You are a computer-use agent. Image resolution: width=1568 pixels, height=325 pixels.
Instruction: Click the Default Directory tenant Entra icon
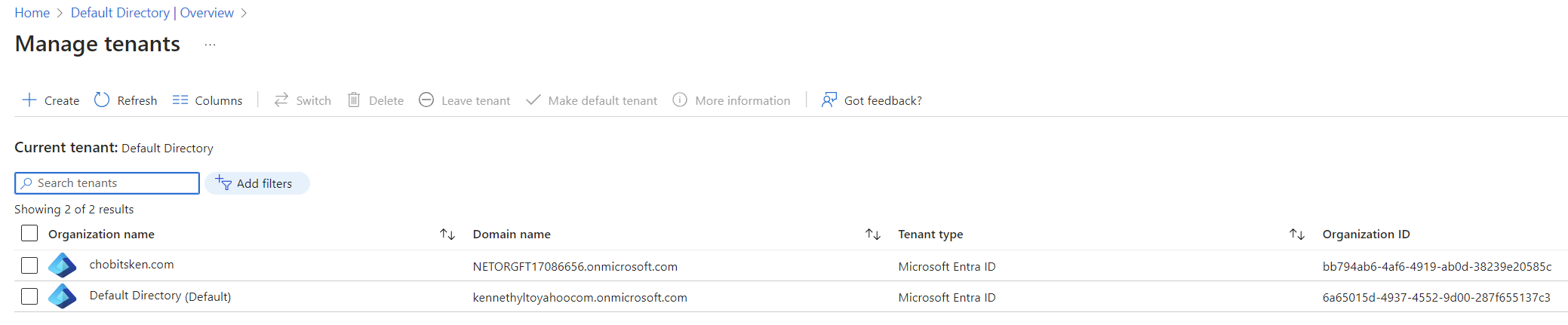click(x=63, y=296)
